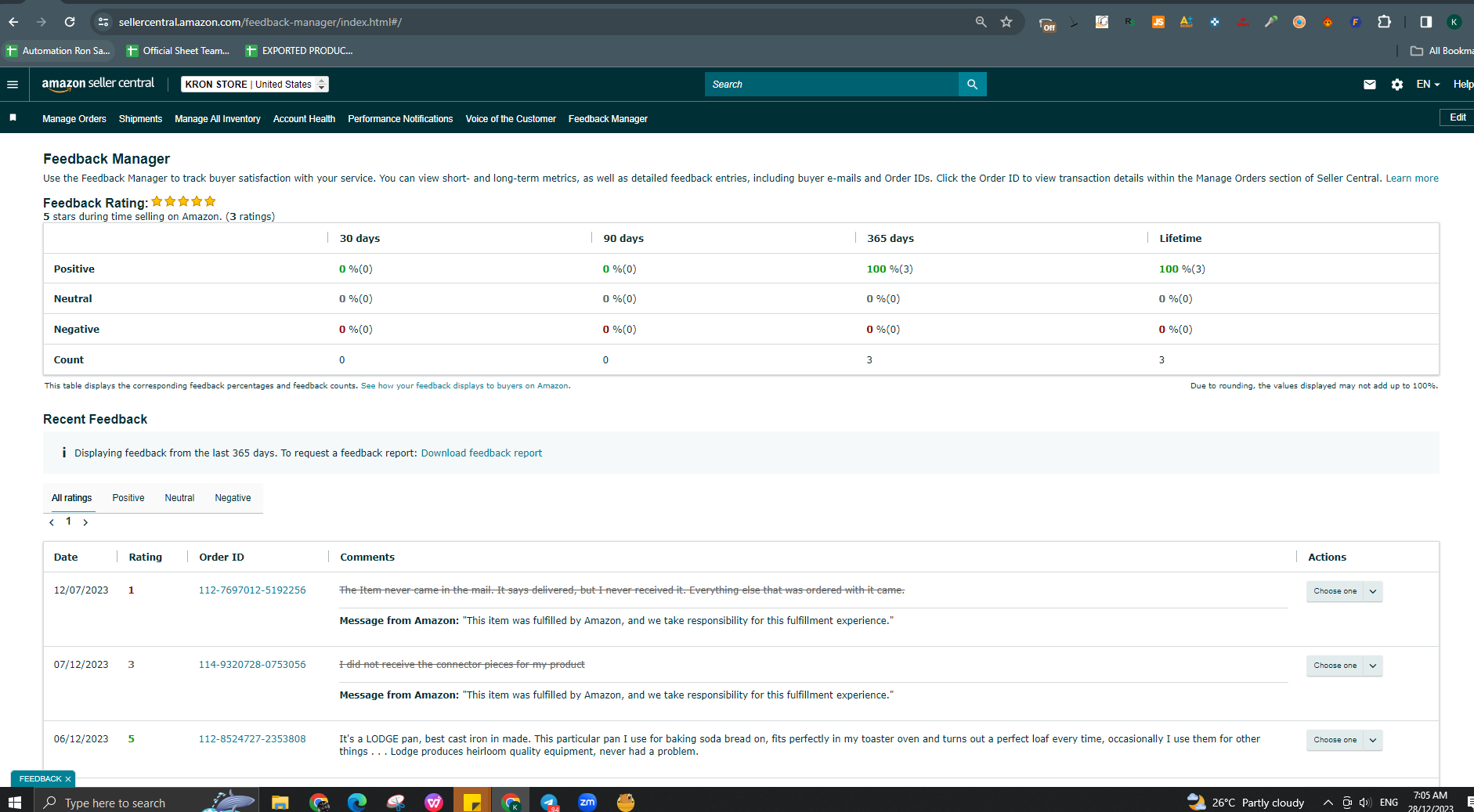Viewport: 1474px width, 812px height.
Task: Go to previous feedback page arrow
Action: point(52,522)
